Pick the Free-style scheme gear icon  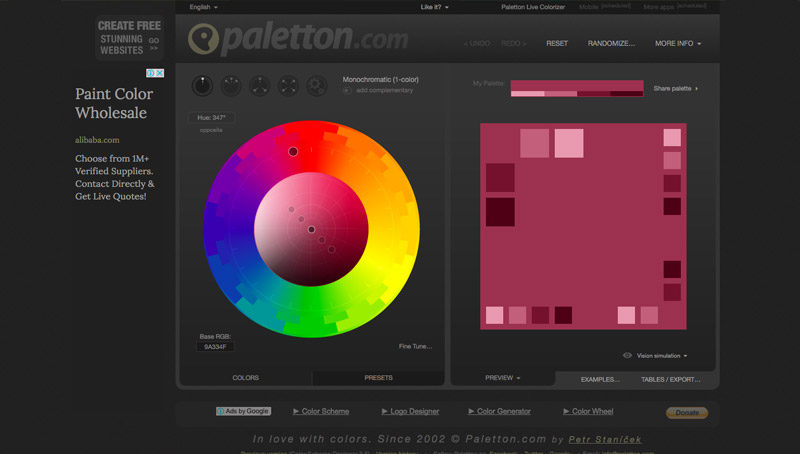click(x=317, y=86)
